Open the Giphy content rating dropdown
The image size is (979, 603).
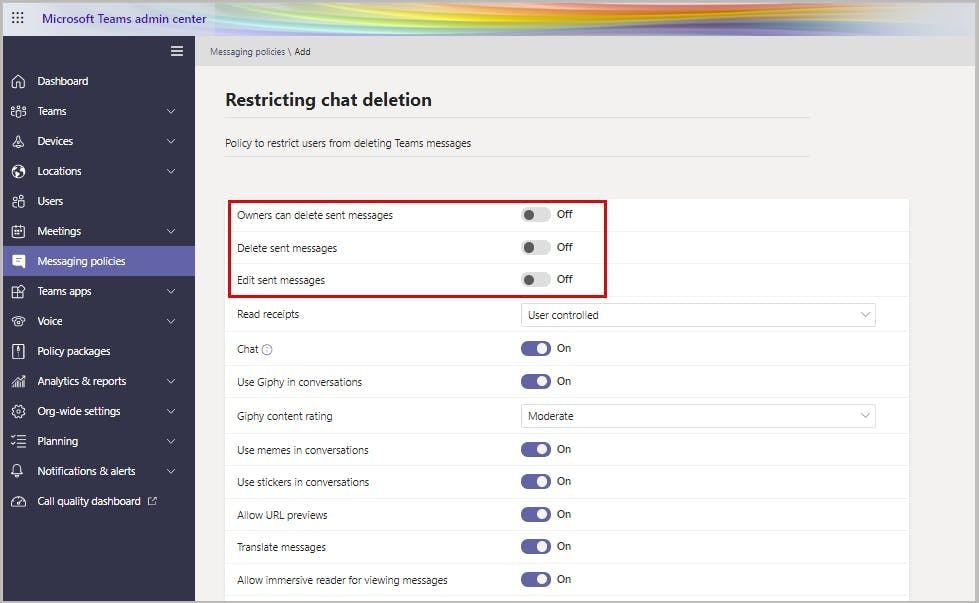698,416
